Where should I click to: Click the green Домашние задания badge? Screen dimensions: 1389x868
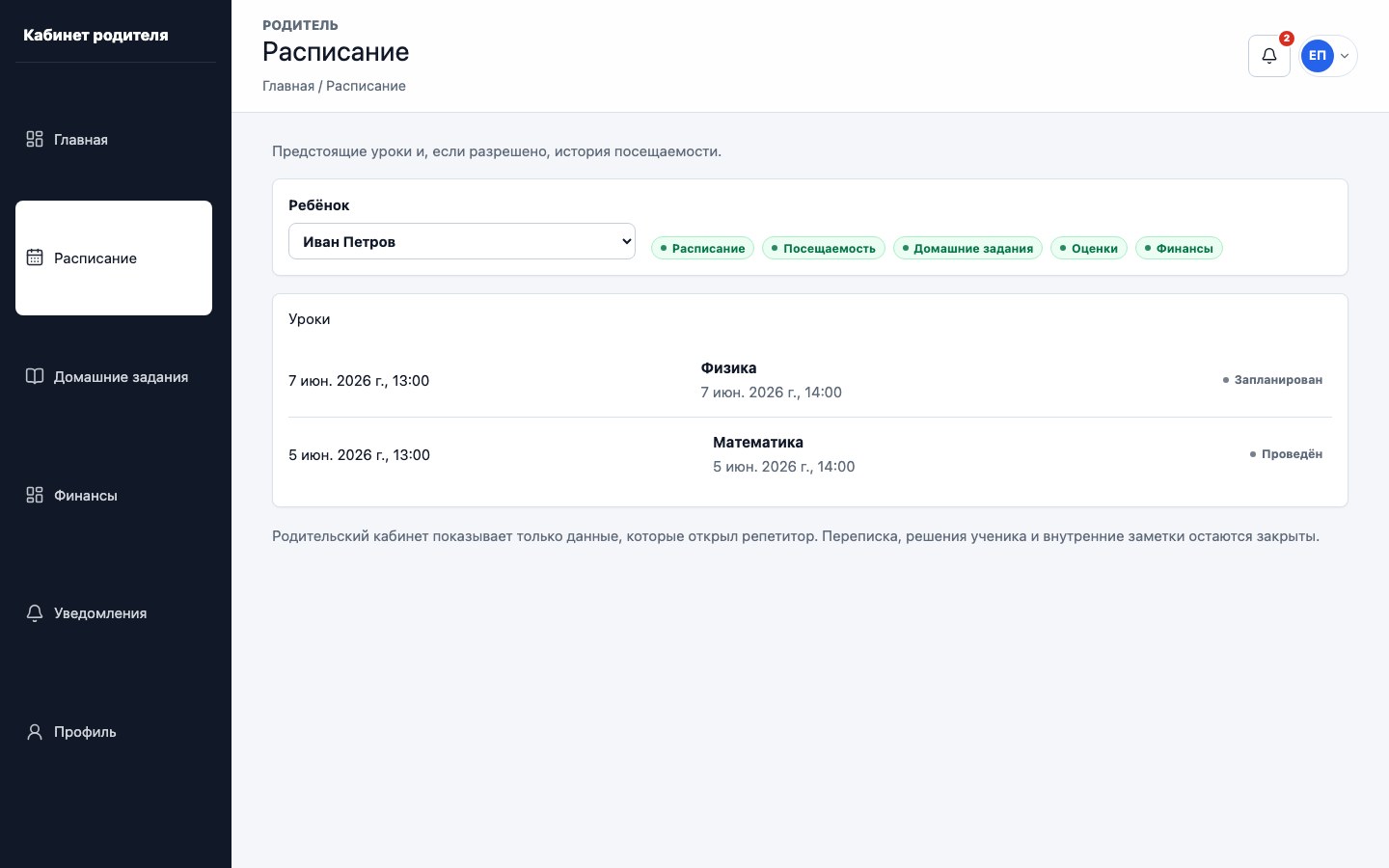pos(967,248)
